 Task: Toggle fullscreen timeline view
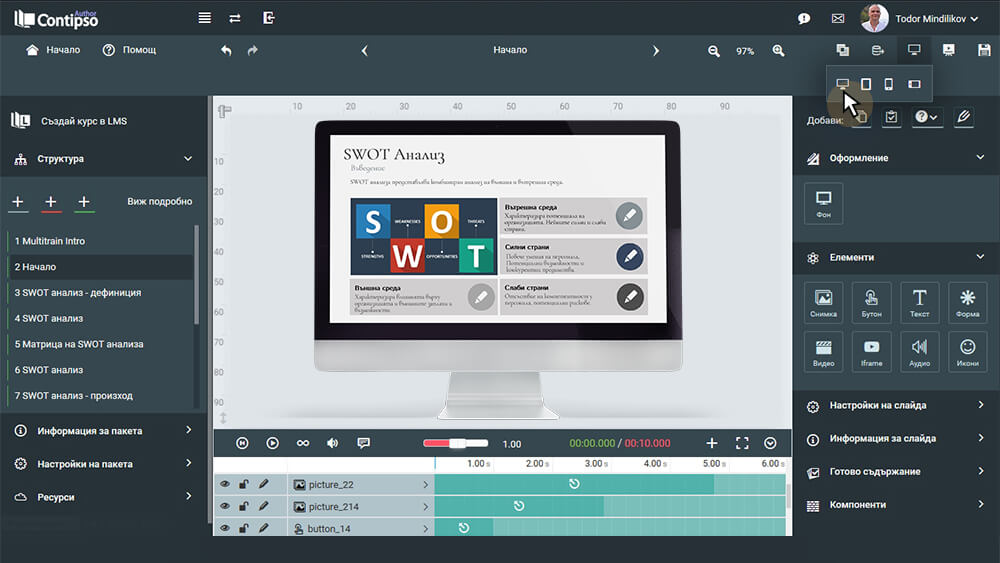click(x=742, y=443)
